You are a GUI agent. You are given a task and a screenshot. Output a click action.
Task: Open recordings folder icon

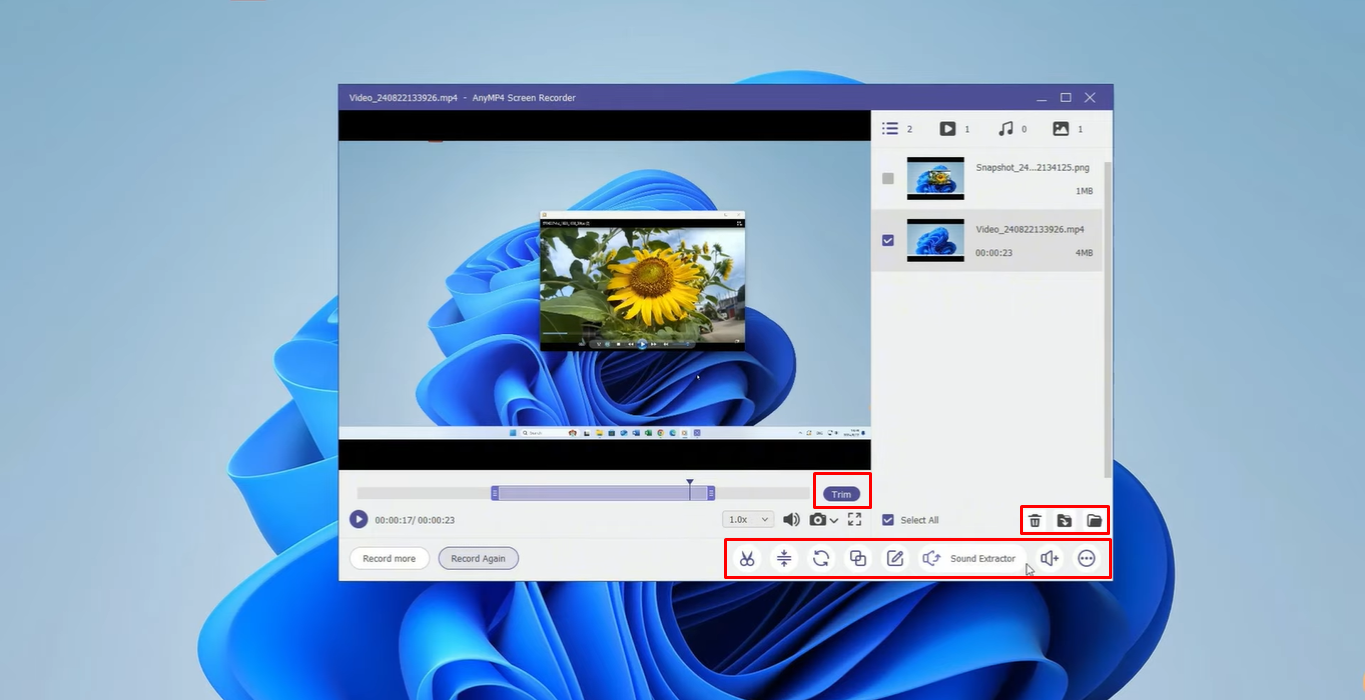pos(1095,520)
